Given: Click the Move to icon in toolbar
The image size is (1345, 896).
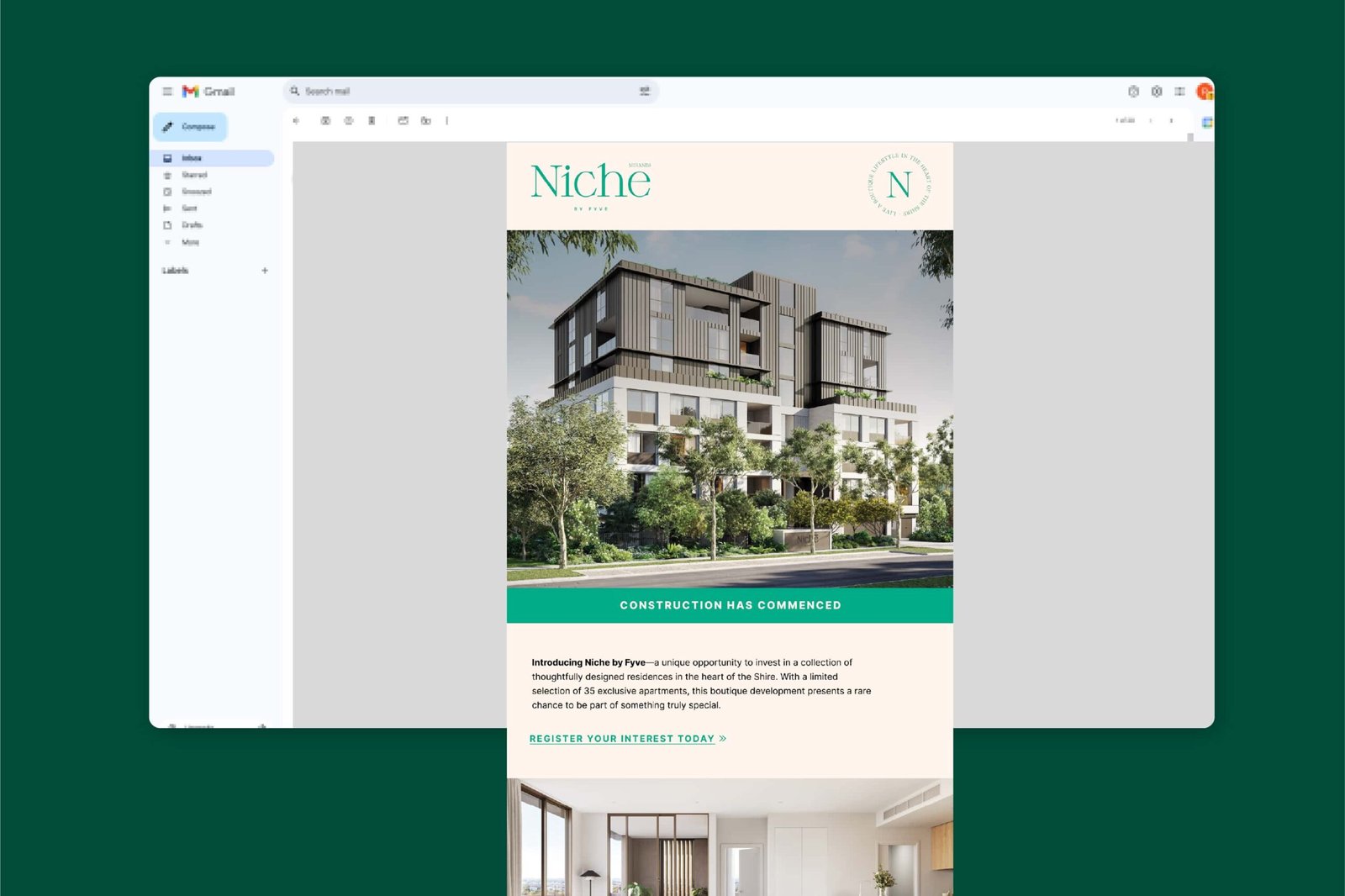Looking at the screenshot, I should pos(403,121).
